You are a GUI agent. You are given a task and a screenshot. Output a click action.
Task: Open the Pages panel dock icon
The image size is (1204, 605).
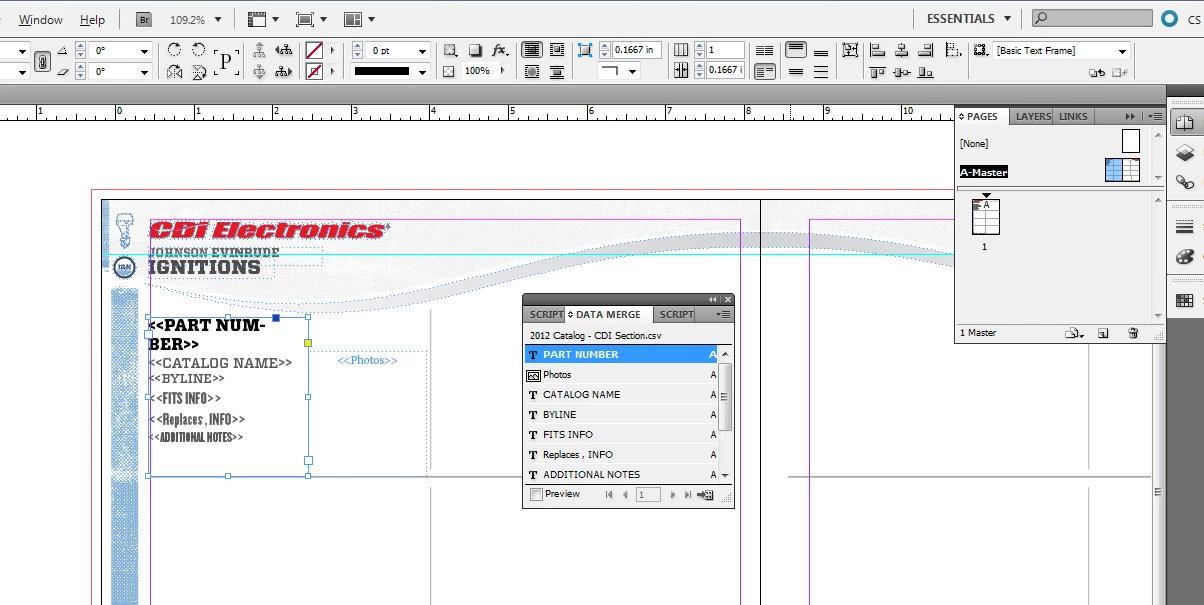click(x=1184, y=123)
